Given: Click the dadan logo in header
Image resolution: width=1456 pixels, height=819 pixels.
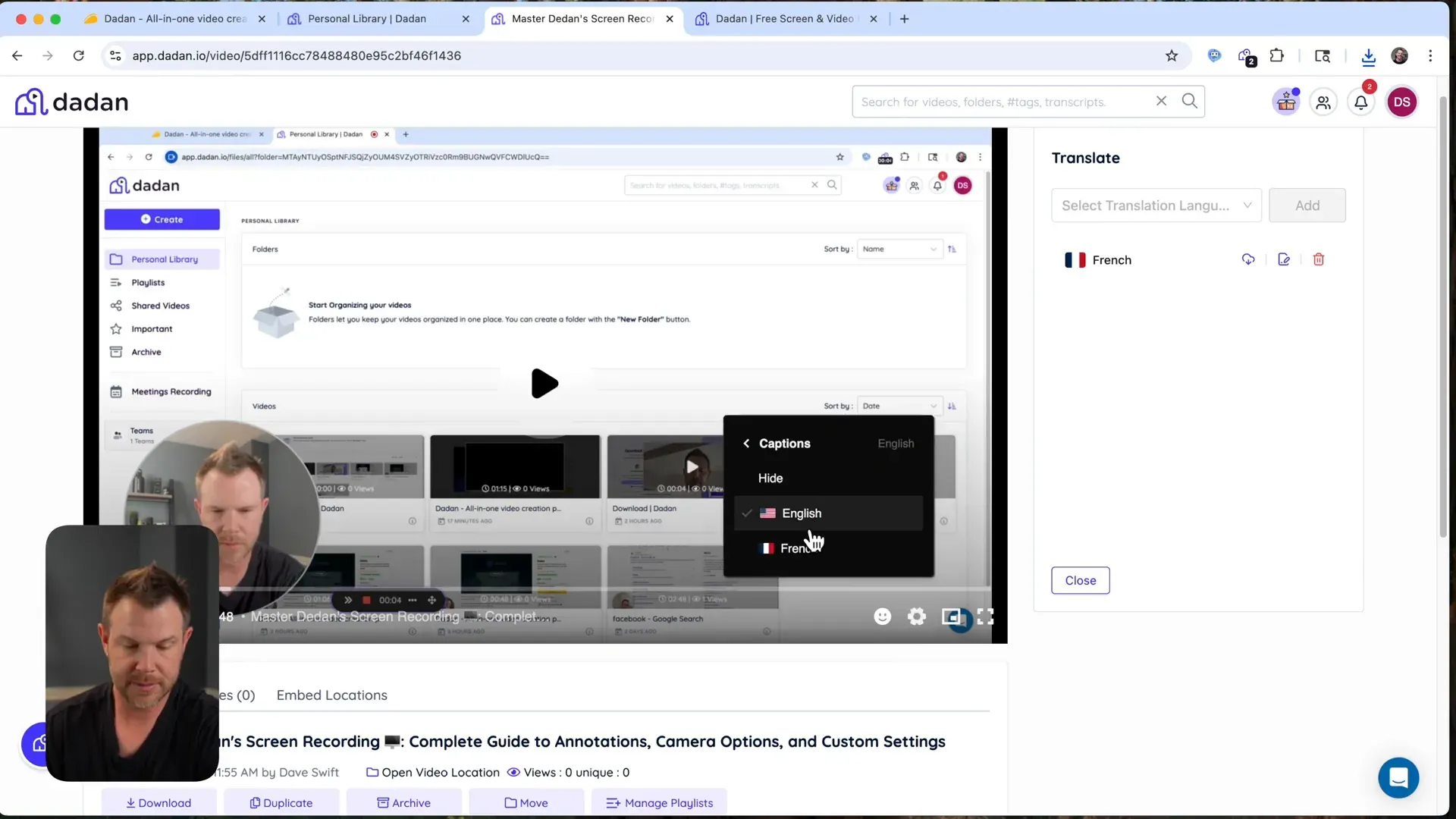Looking at the screenshot, I should click(72, 102).
